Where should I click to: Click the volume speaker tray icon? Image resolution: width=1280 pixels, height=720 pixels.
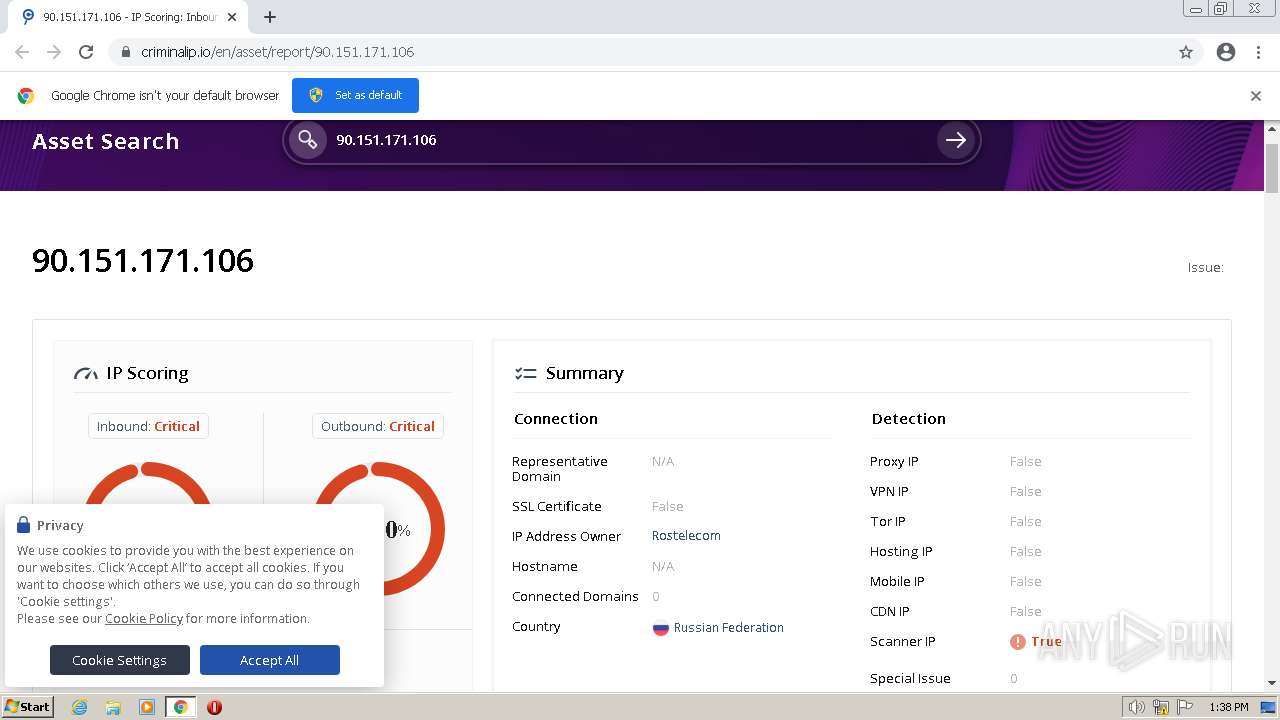coord(1137,707)
